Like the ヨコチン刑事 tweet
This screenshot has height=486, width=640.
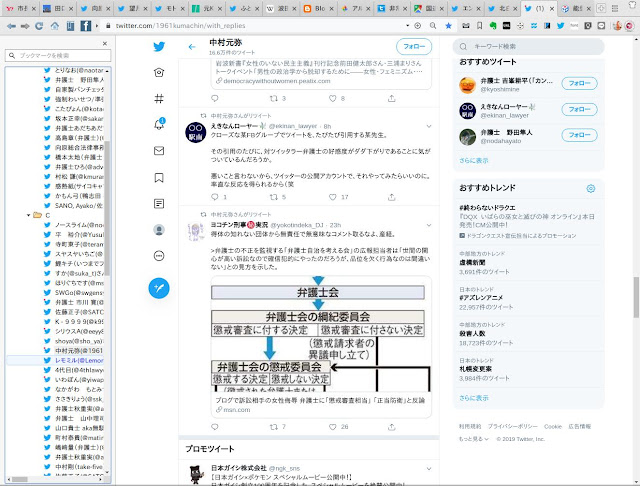(x=333, y=427)
